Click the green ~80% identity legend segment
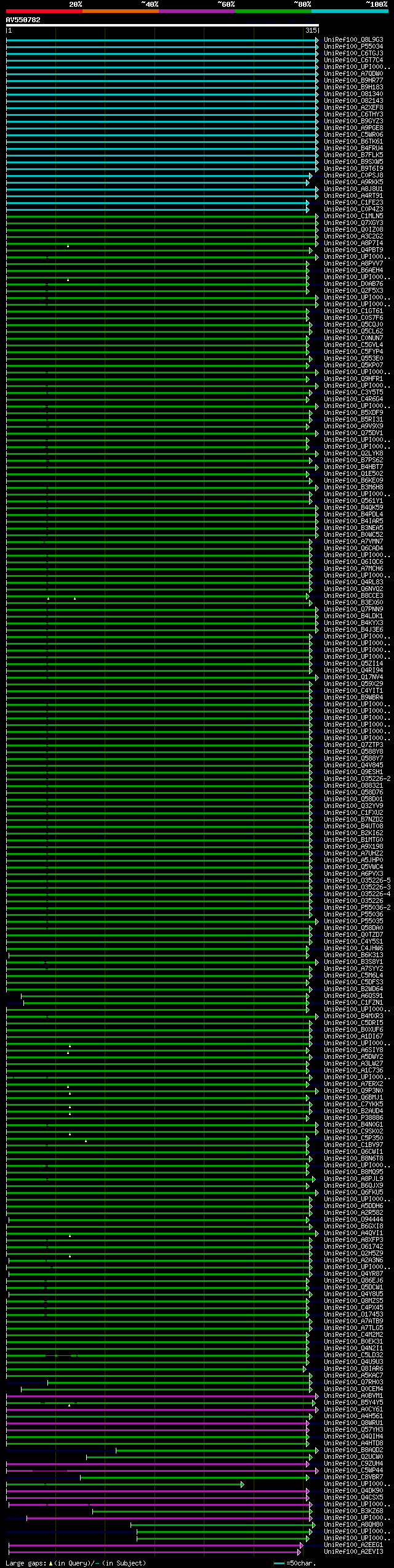The image size is (394, 1568). coord(273,11)
